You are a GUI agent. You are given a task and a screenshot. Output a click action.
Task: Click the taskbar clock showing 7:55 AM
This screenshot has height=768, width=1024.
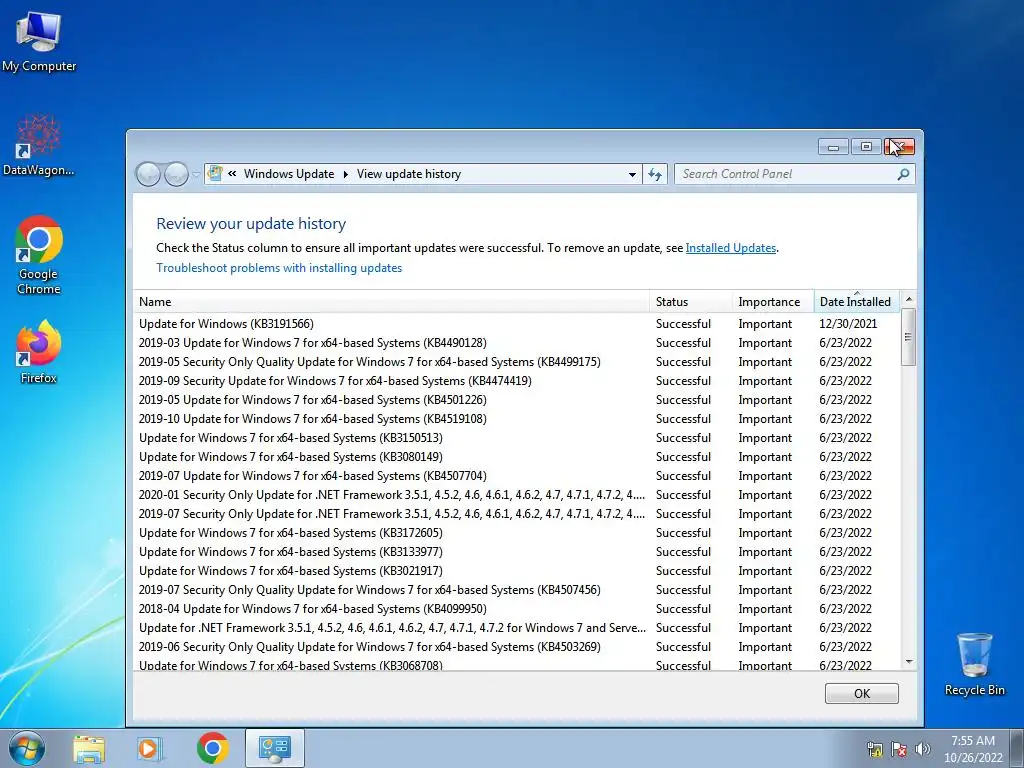972,749
